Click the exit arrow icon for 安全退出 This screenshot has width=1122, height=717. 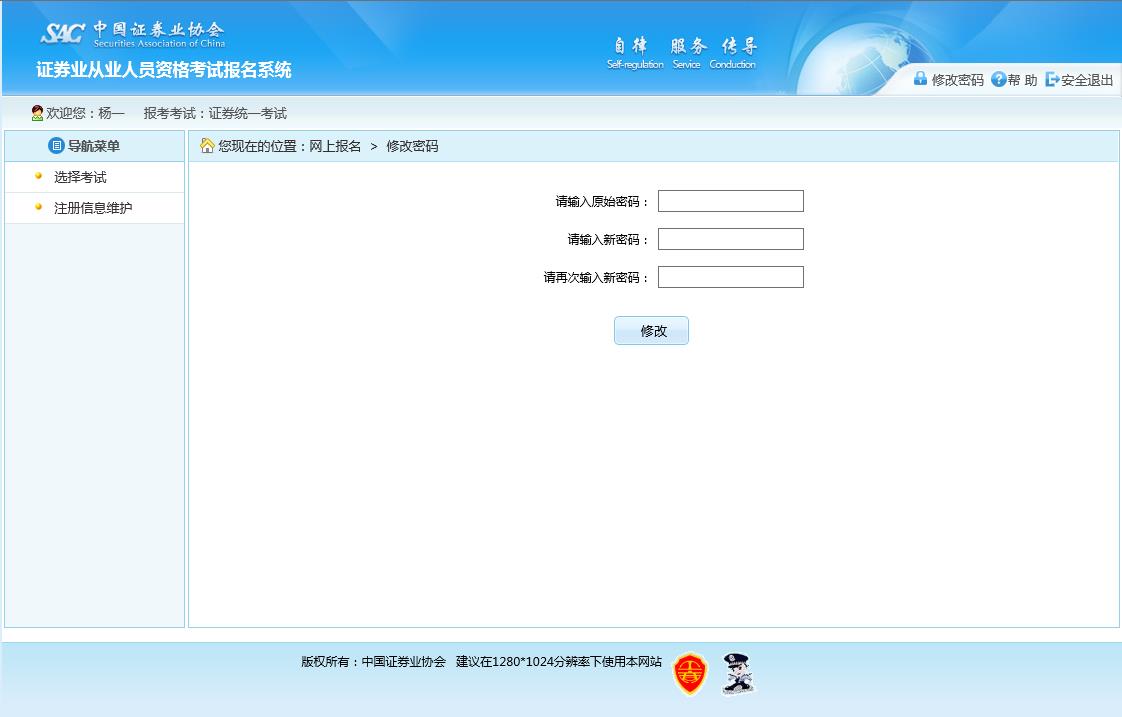pos(1052,78)
